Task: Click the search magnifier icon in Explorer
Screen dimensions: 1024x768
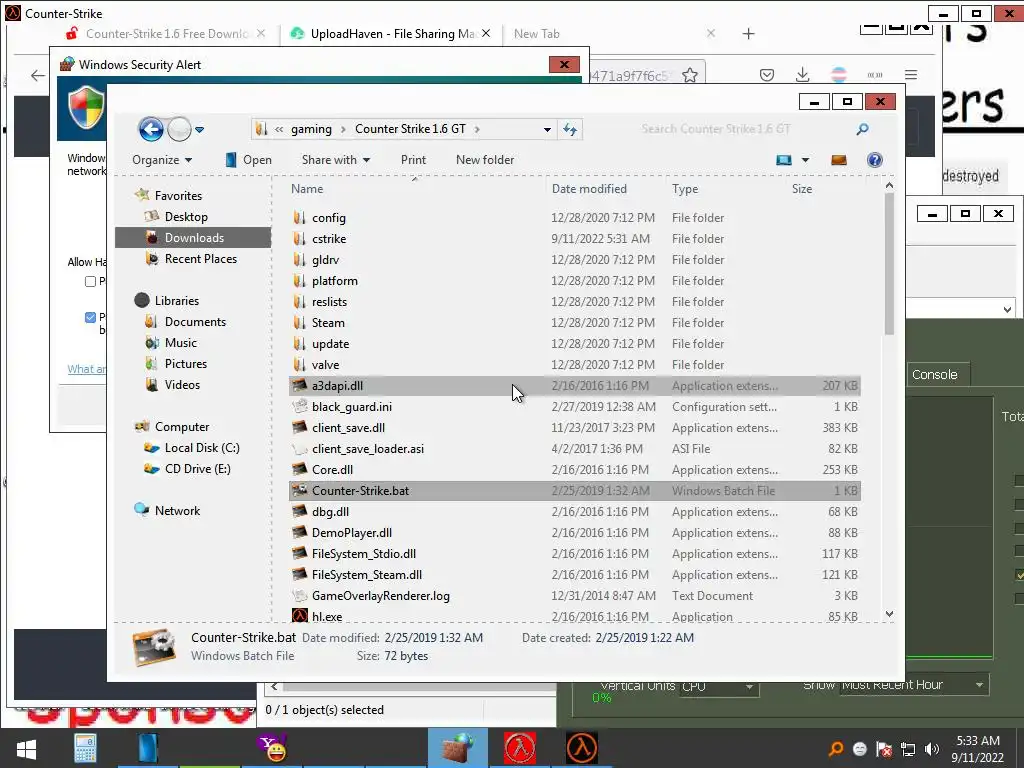Action: tap(863, 129)
